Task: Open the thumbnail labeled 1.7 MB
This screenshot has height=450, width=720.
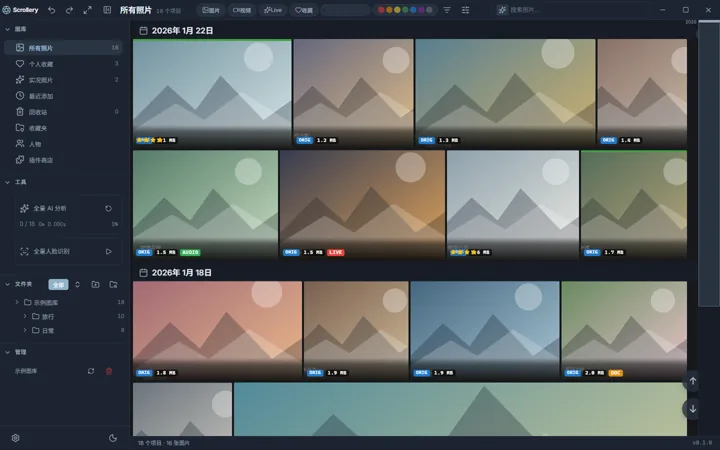Action: pyautogui.click(x=634, y=204)
